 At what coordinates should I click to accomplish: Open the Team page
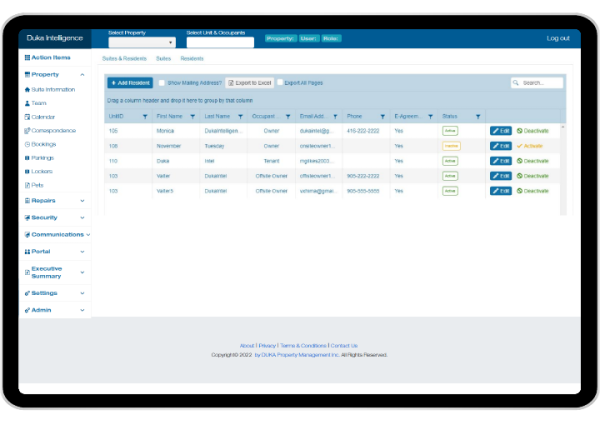pos(36,103)
